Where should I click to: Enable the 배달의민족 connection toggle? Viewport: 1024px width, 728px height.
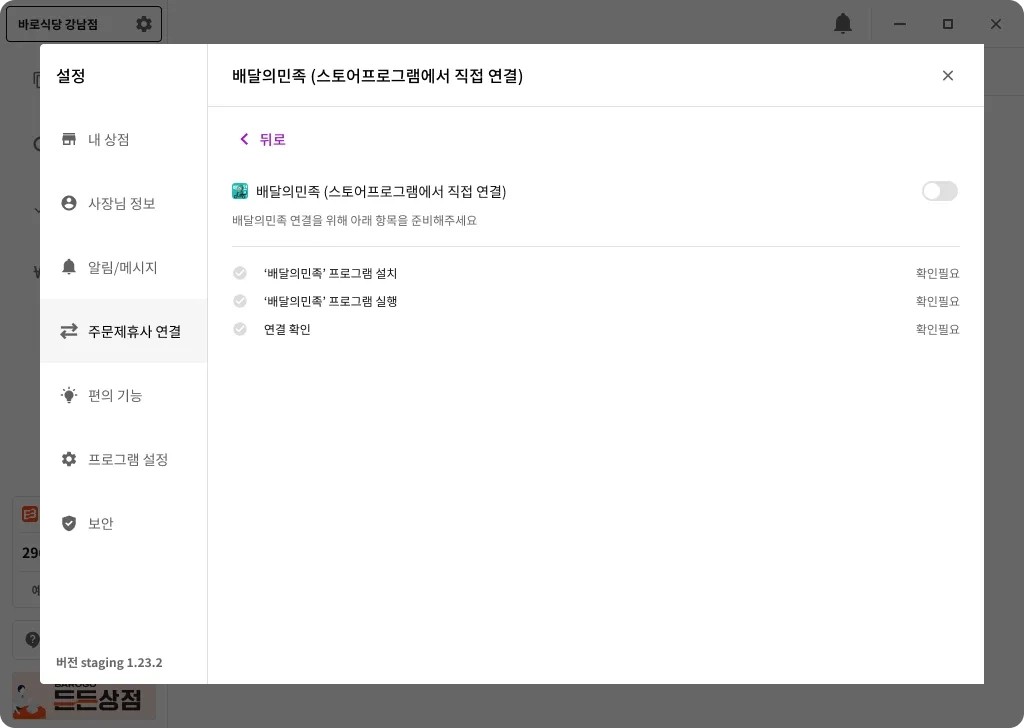pos(940,191)
